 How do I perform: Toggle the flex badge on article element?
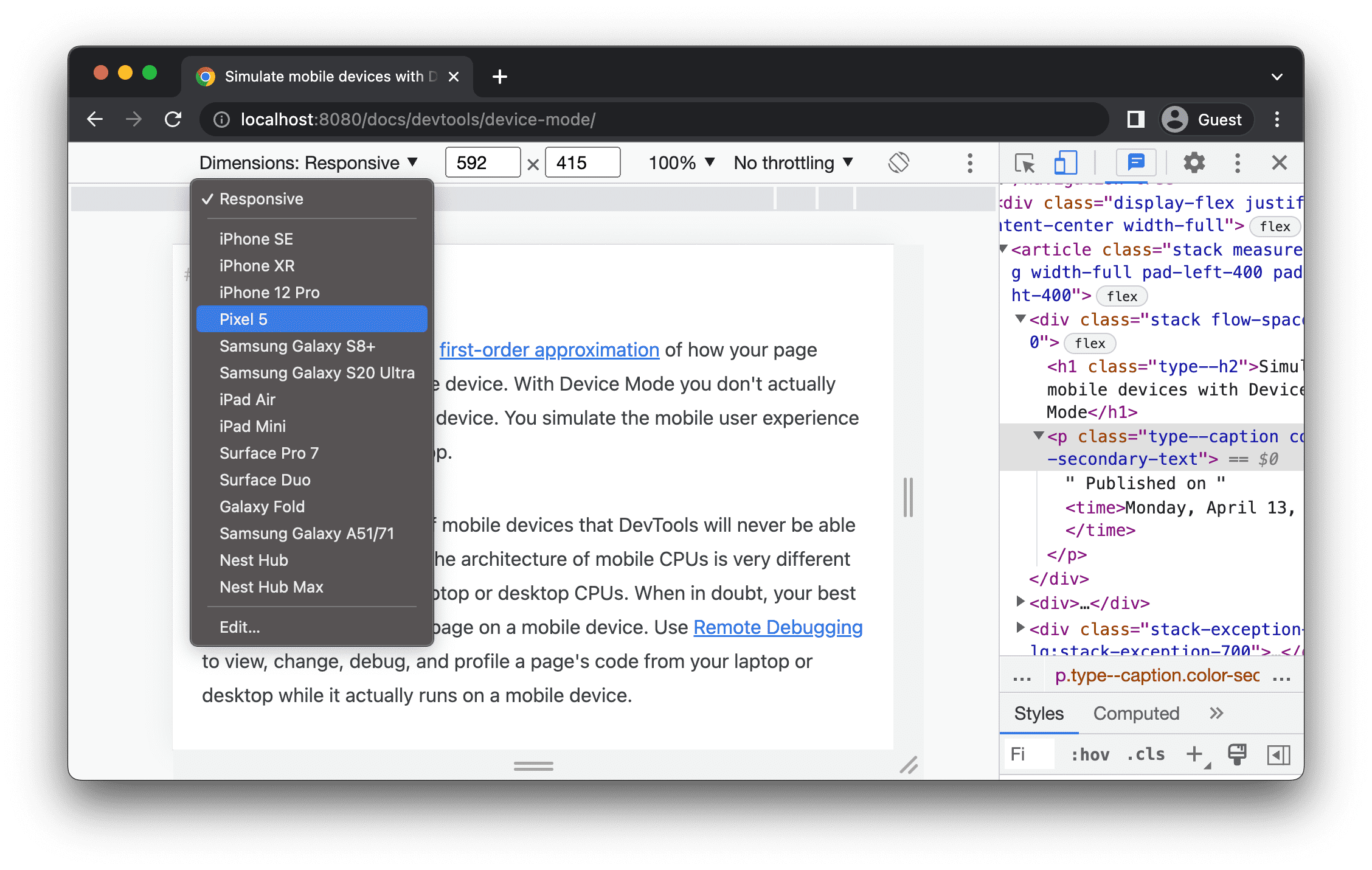point(1120,294)
